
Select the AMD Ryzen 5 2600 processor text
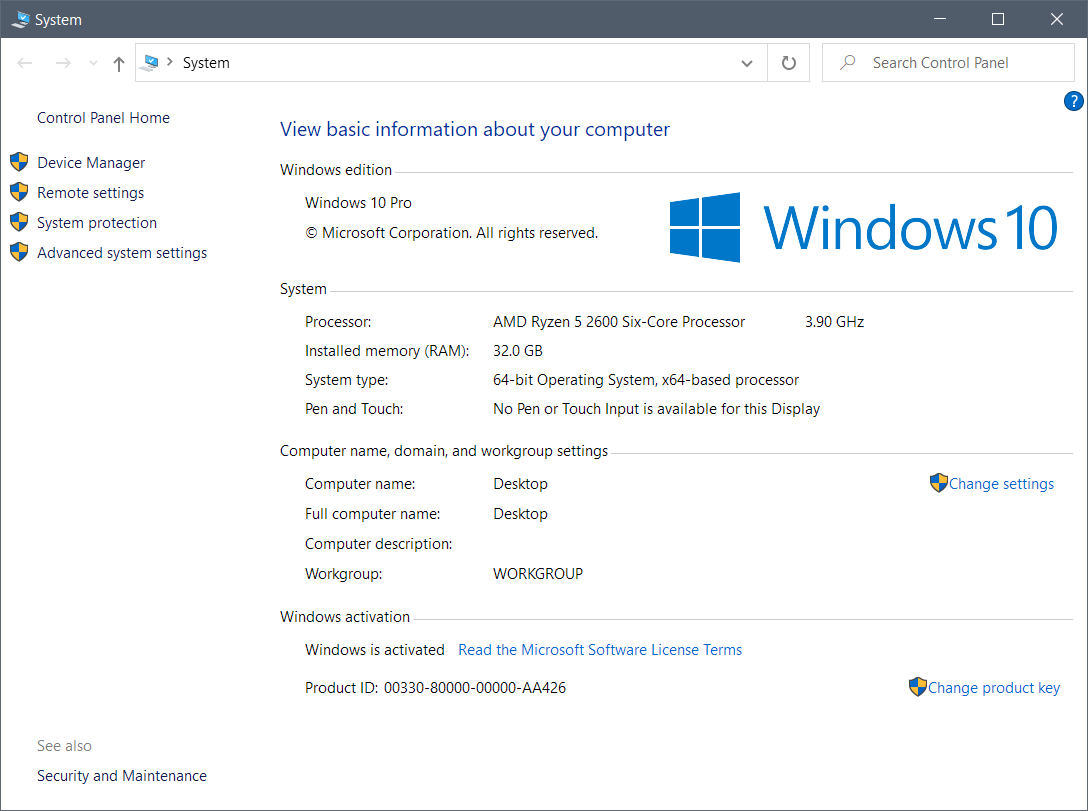click(x=619, y=322)
